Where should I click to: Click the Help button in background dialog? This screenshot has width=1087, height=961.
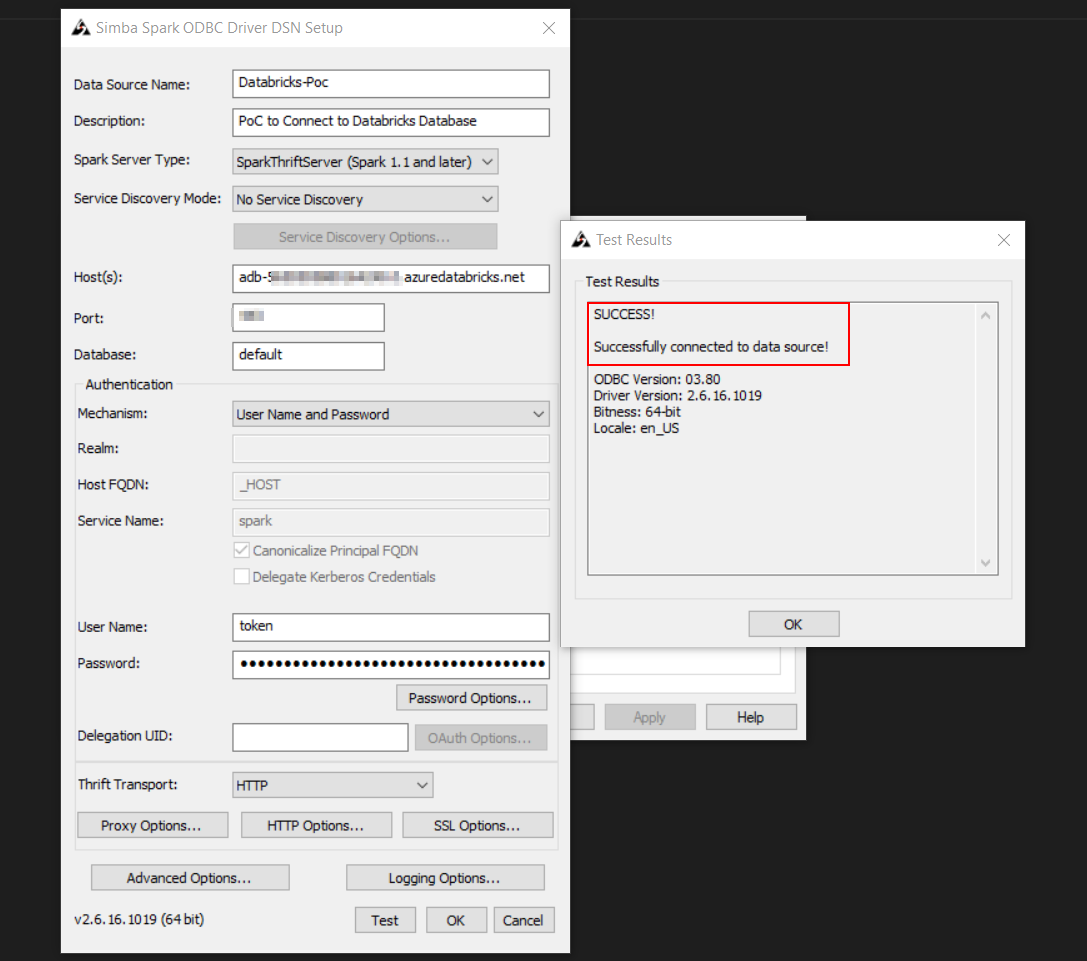(x=750, y=717)
